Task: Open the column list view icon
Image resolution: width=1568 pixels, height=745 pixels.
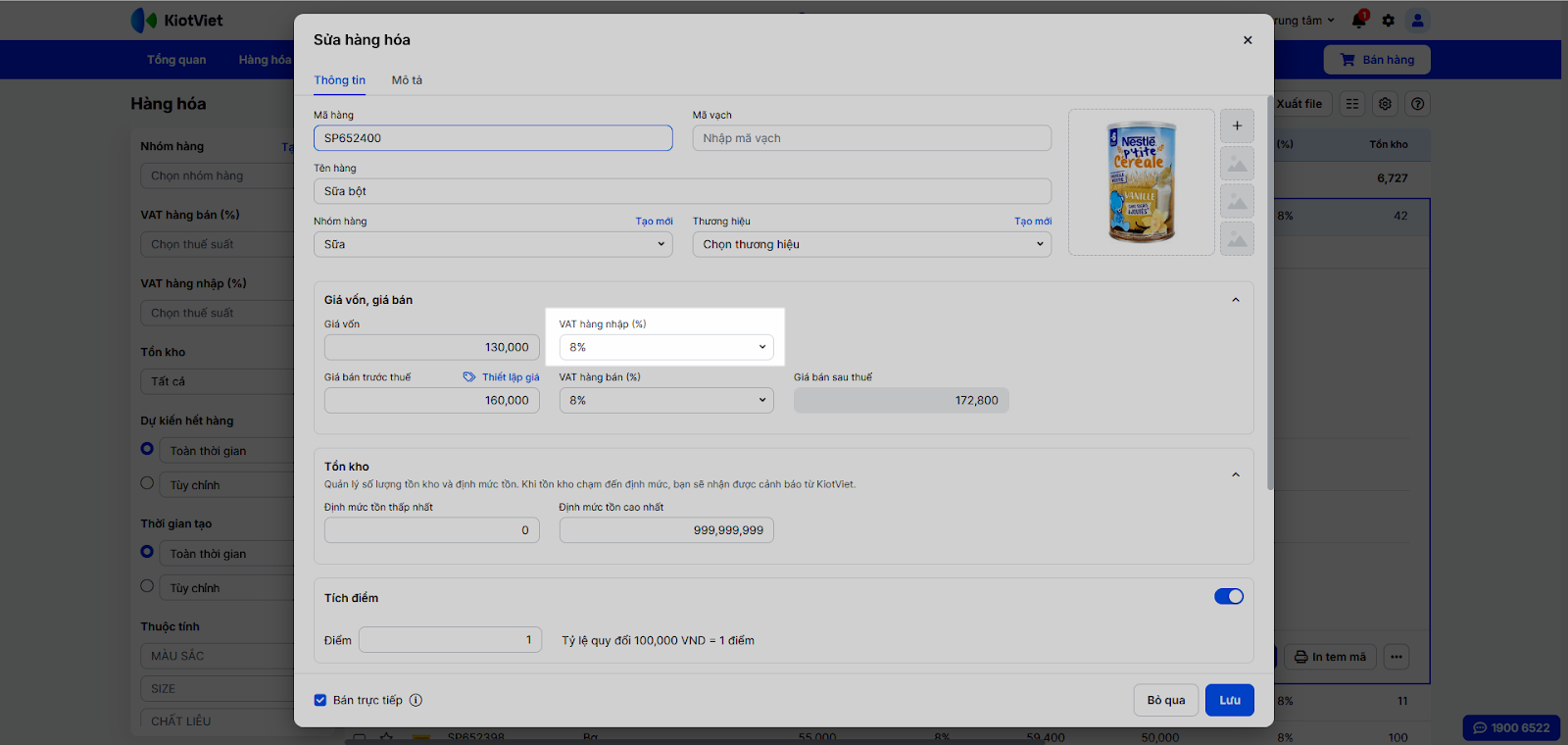Action: (1352, 104)
